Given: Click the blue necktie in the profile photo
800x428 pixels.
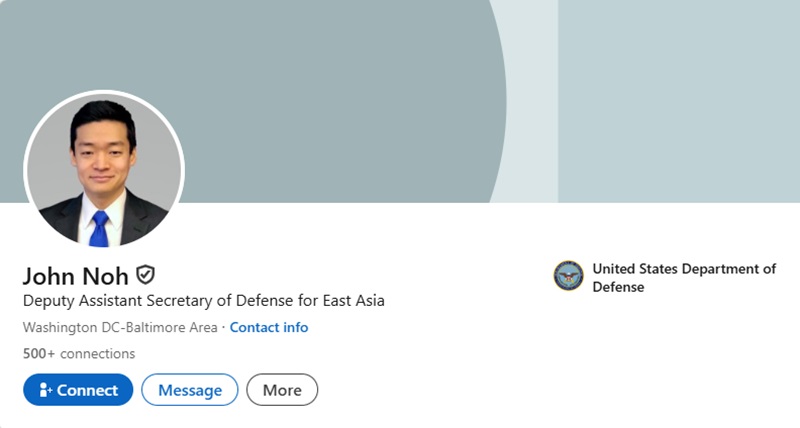Looking at the screenshot, I should tap(98, 228).
